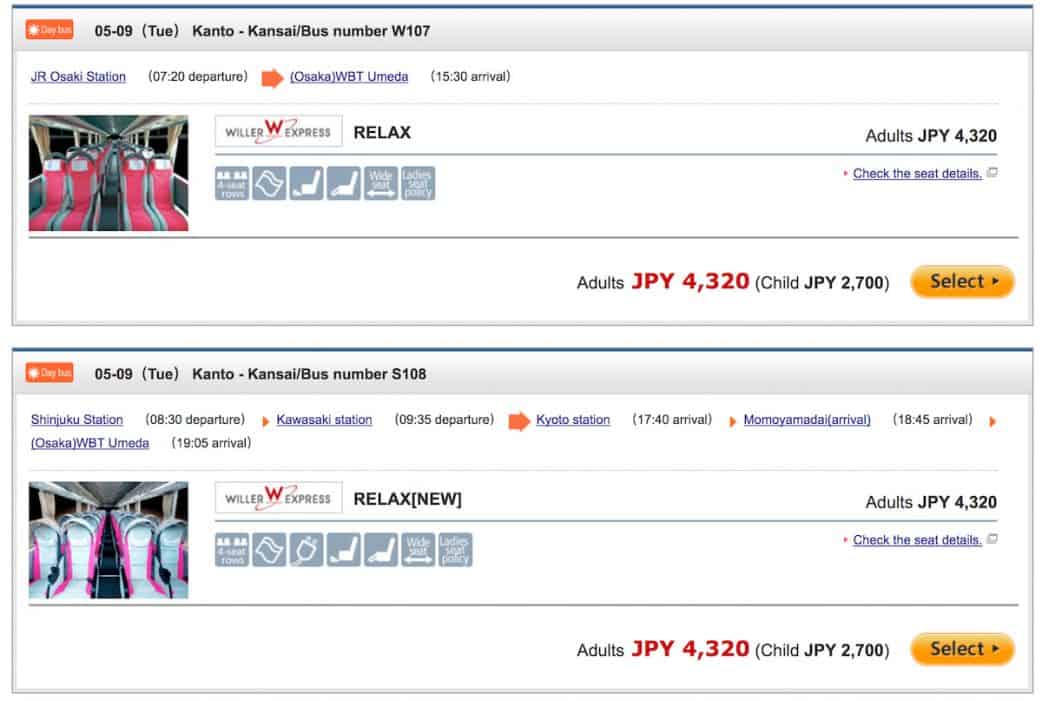Click the pink-white seat interior photo thumbnail
The height and width of the screenshot is (701, 1042).
tap(108, 540)
